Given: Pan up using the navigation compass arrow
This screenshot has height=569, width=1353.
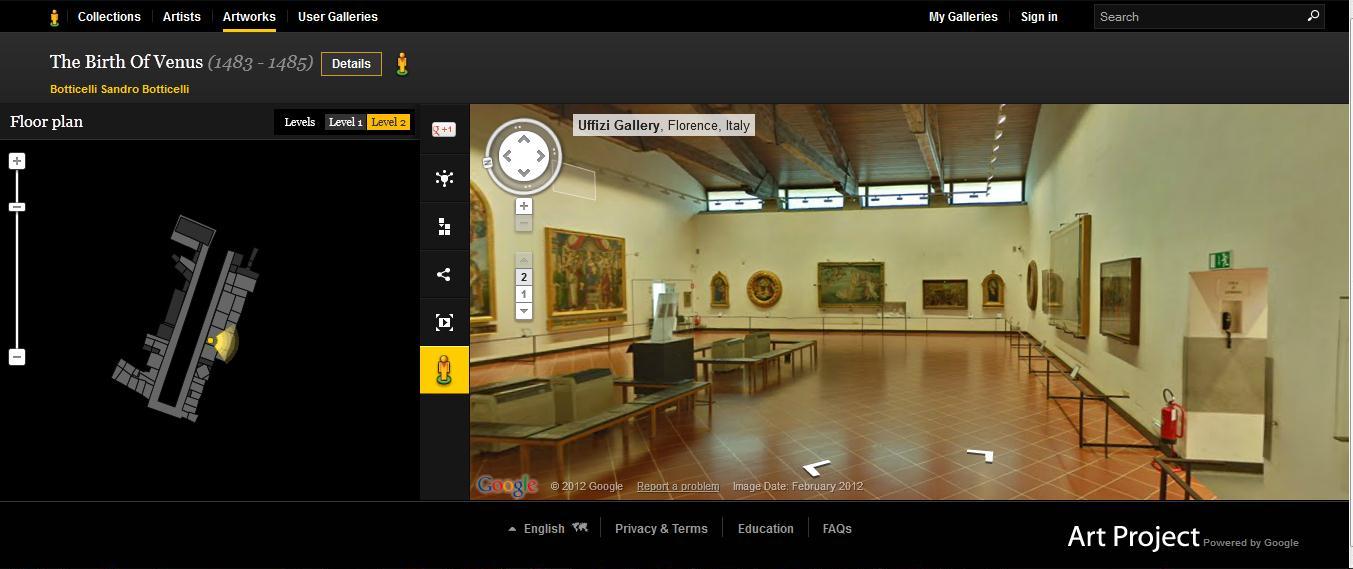Looking at the screenshot, I should [523, 139].
